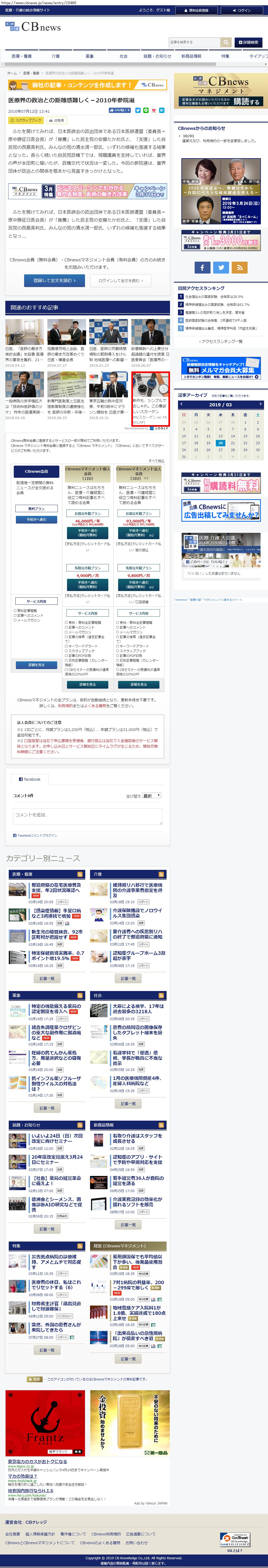Open the orange RSS feed icon in sidebar
Image resolution: width=268 pixels, height=1568 pixels.
click(239, 267)
